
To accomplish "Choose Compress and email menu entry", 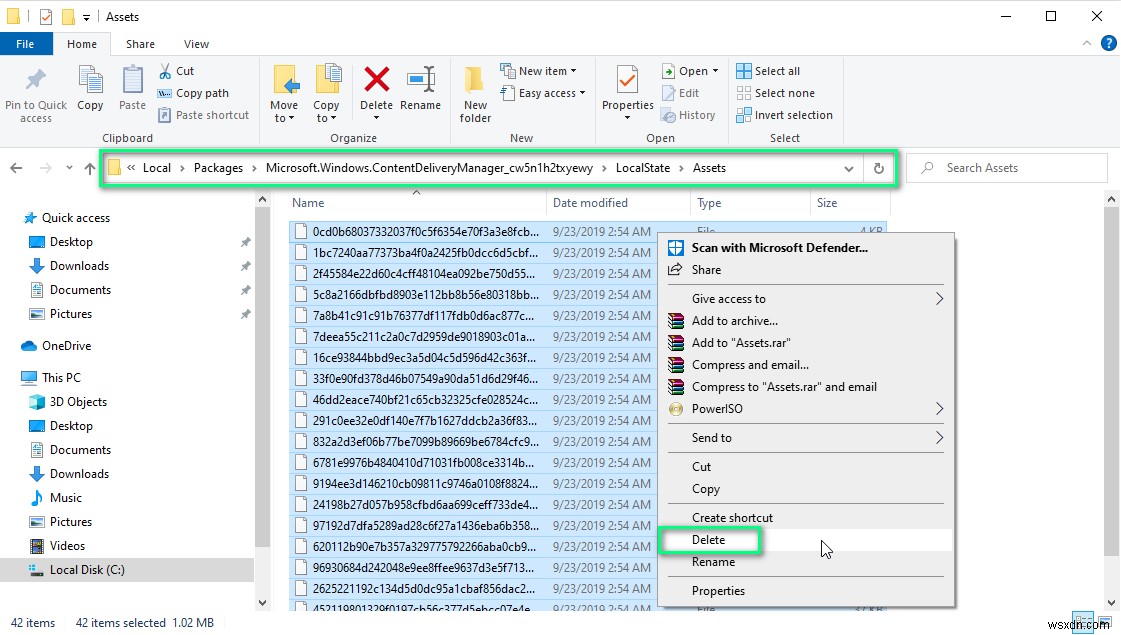I will point(806,365).
